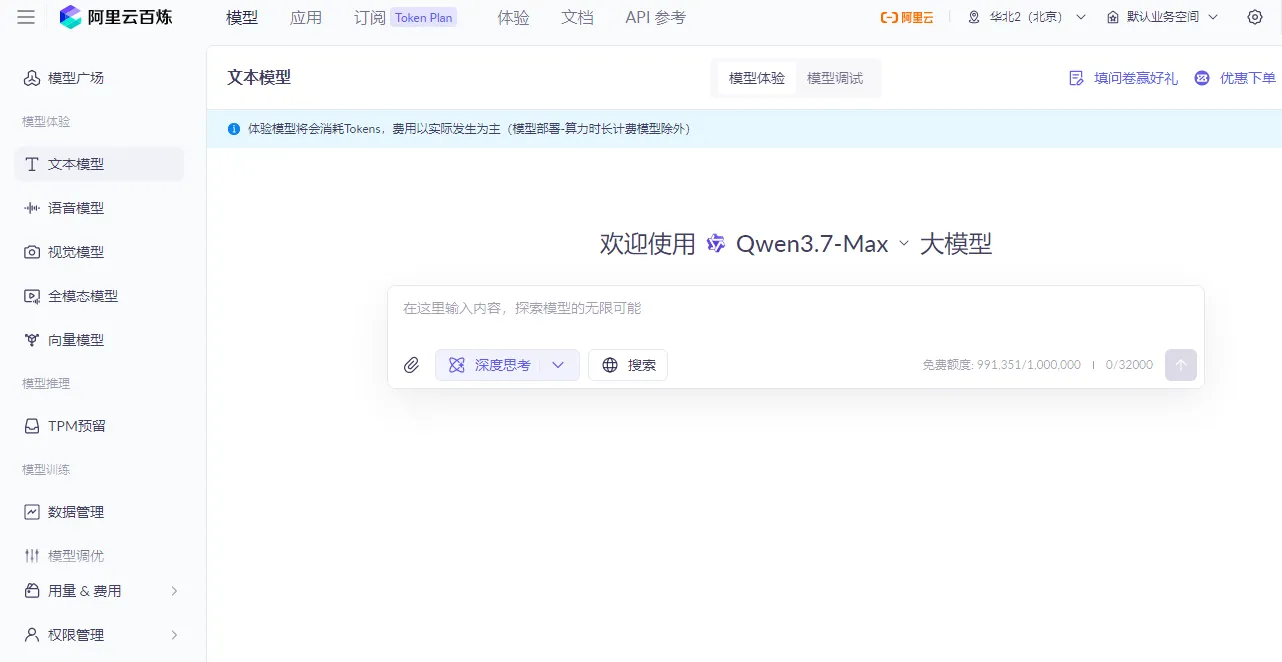Expand the 默认业务空间 workspace dropdown
1282x662 pixels.
pyautogui.click(x=1163, y=17)
